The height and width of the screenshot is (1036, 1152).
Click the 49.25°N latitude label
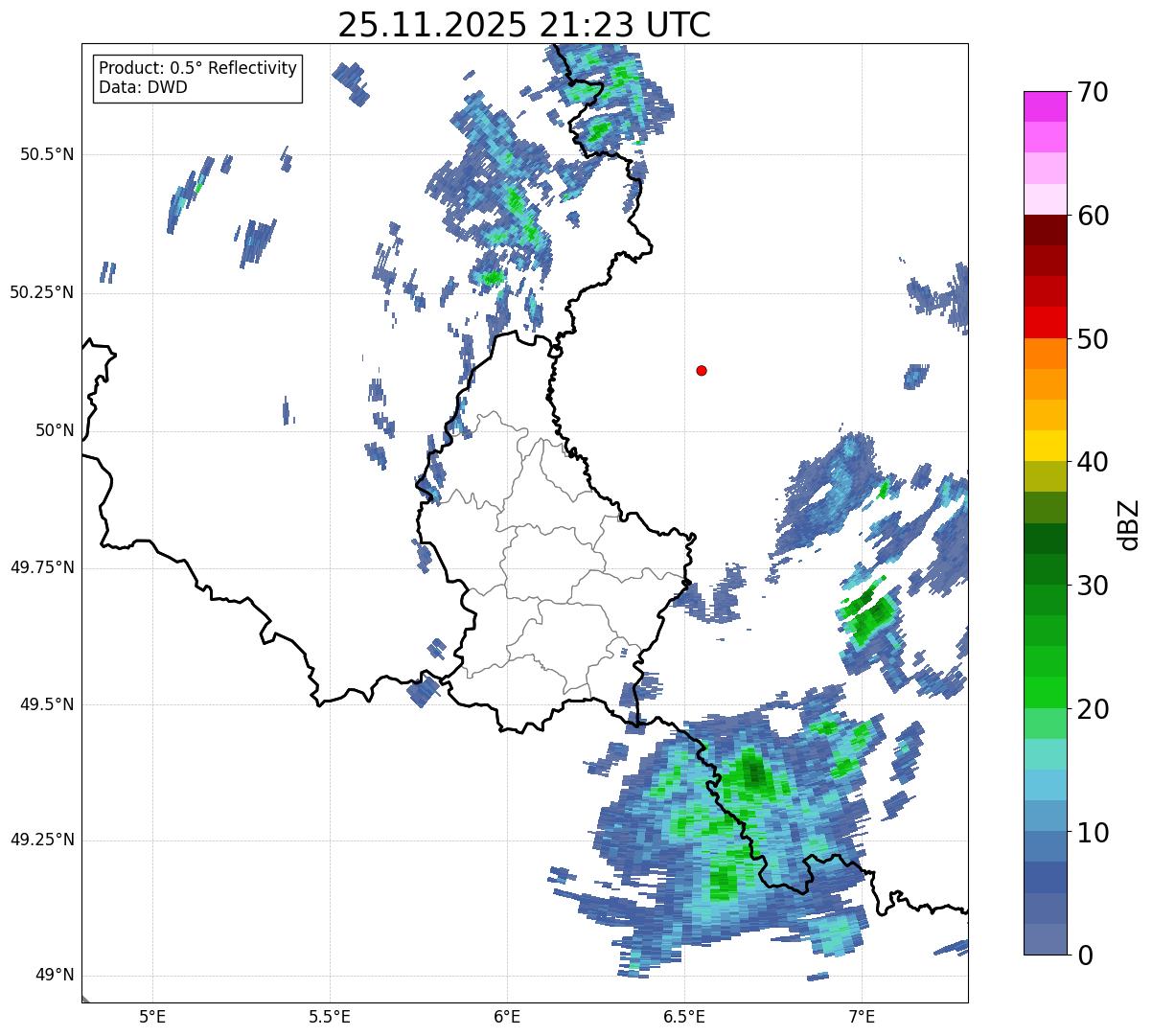pos(42,840)
